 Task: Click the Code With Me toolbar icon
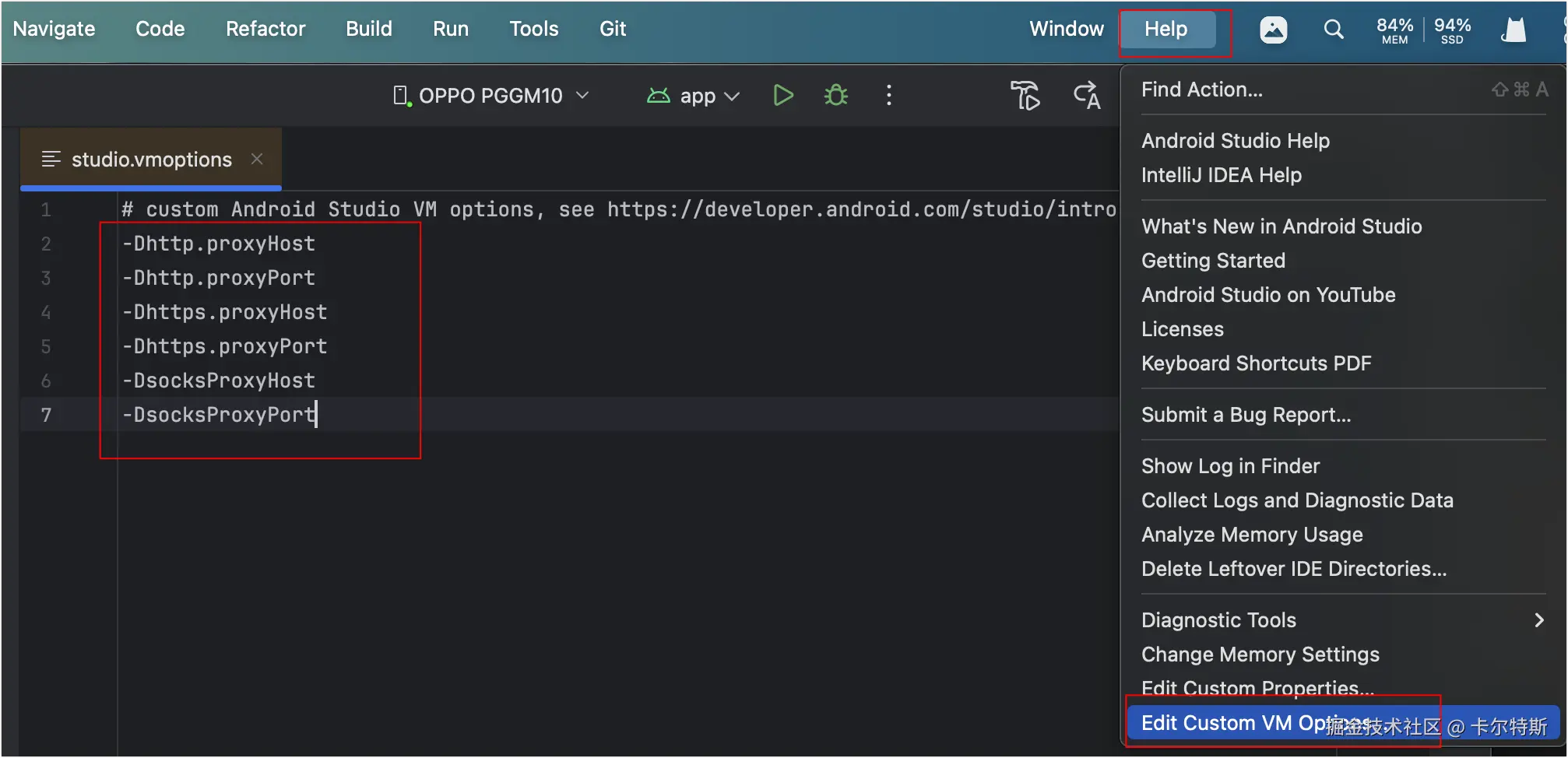[1025, 96]
